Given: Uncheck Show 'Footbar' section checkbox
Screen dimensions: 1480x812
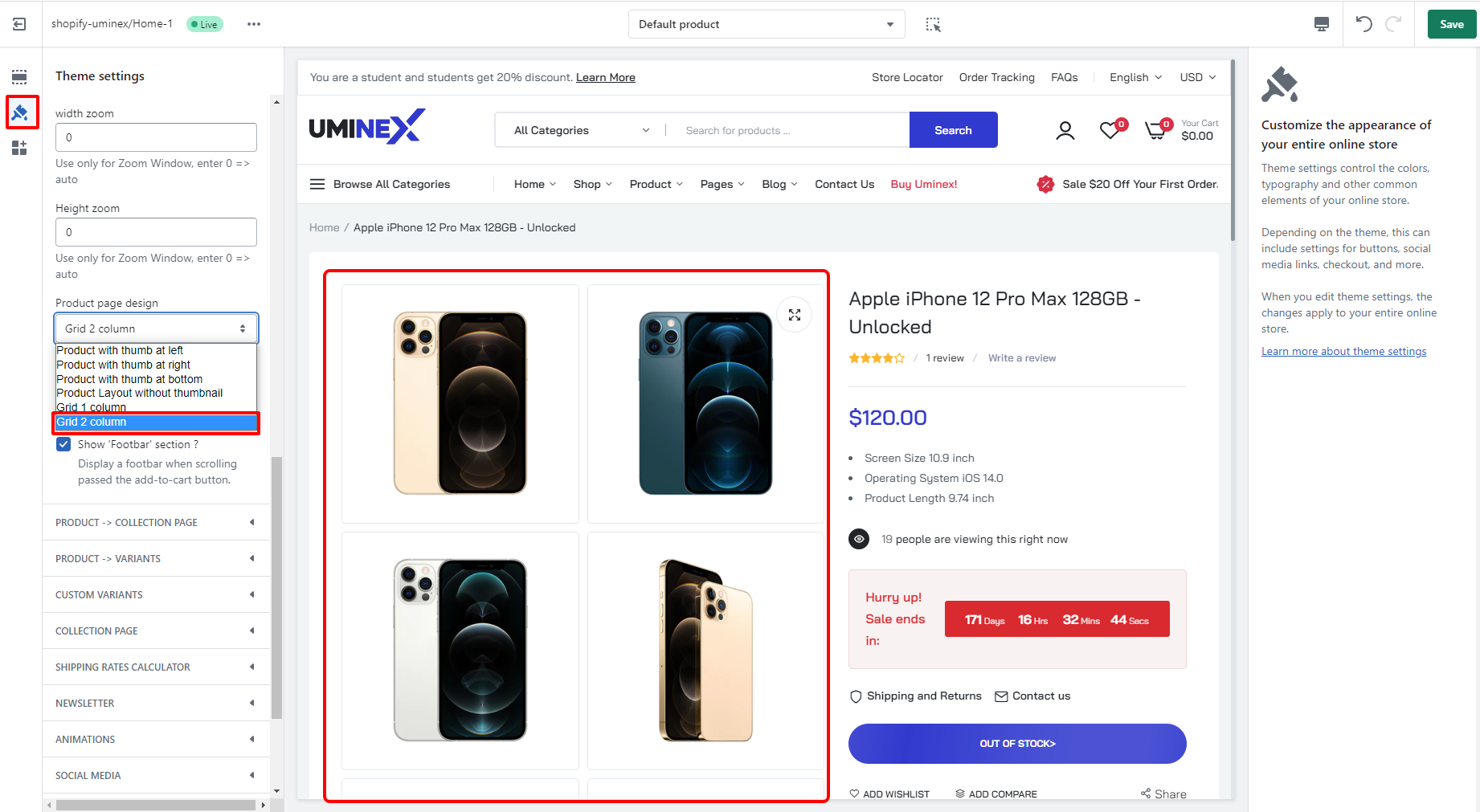Looking at the screenshot, I should click(63, 444).
